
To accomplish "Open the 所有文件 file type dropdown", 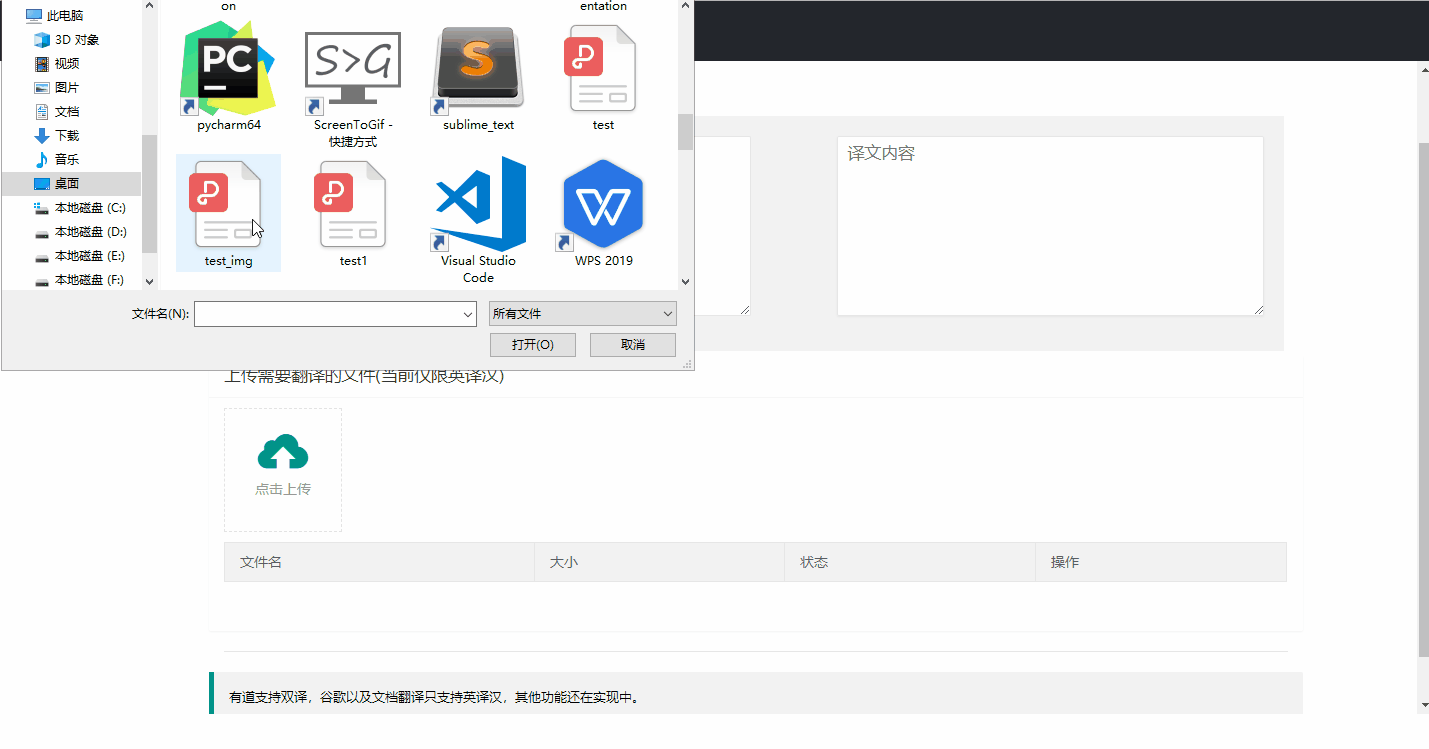I will tap(583, 314).
